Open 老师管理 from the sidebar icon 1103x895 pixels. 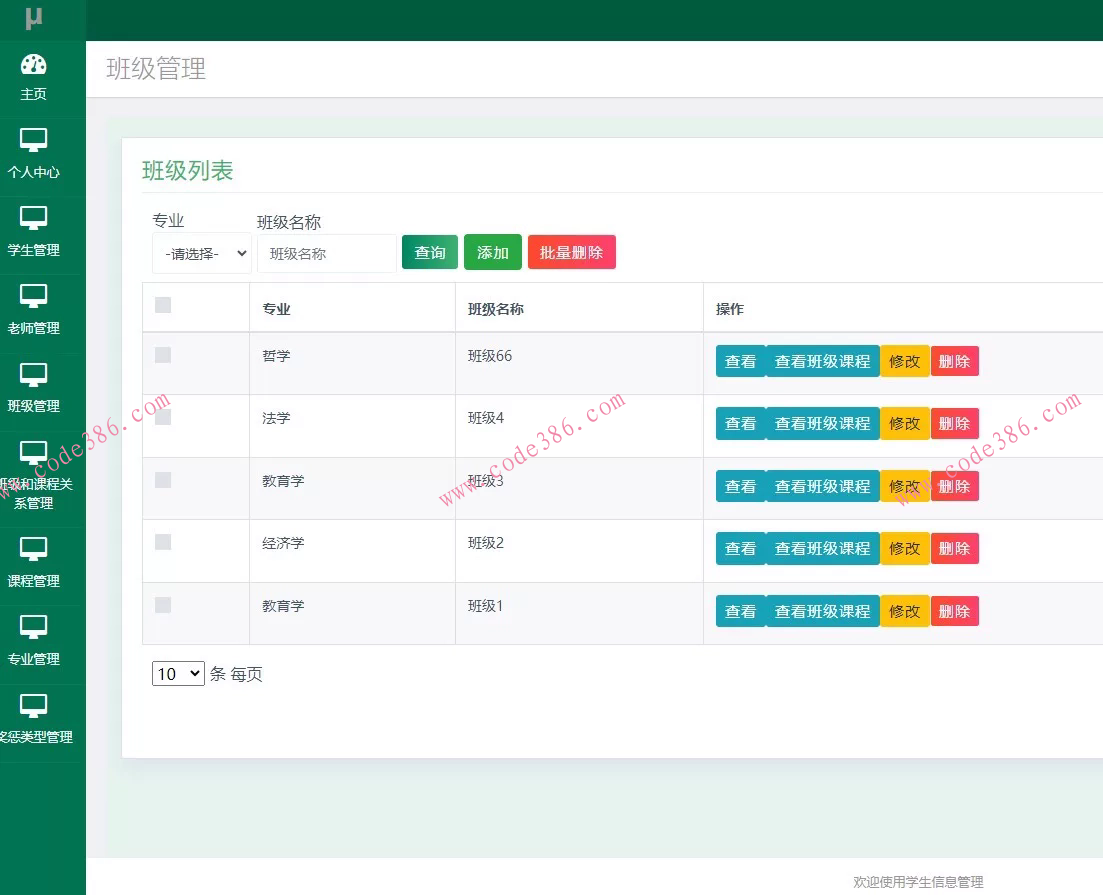pos(33,295)
